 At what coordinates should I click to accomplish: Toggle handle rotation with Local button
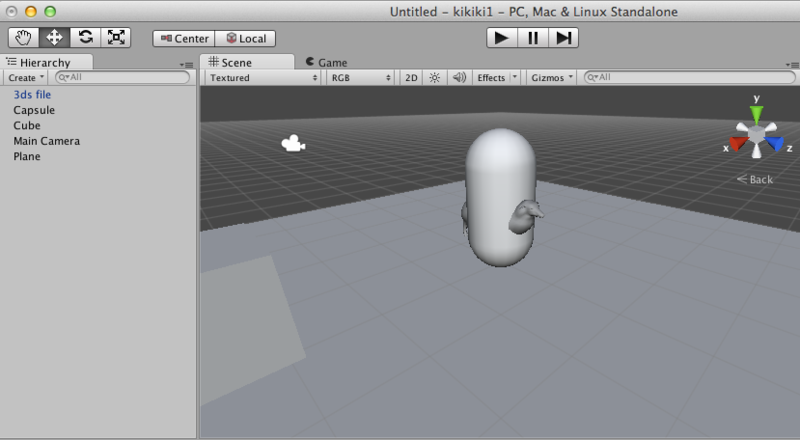245,38
